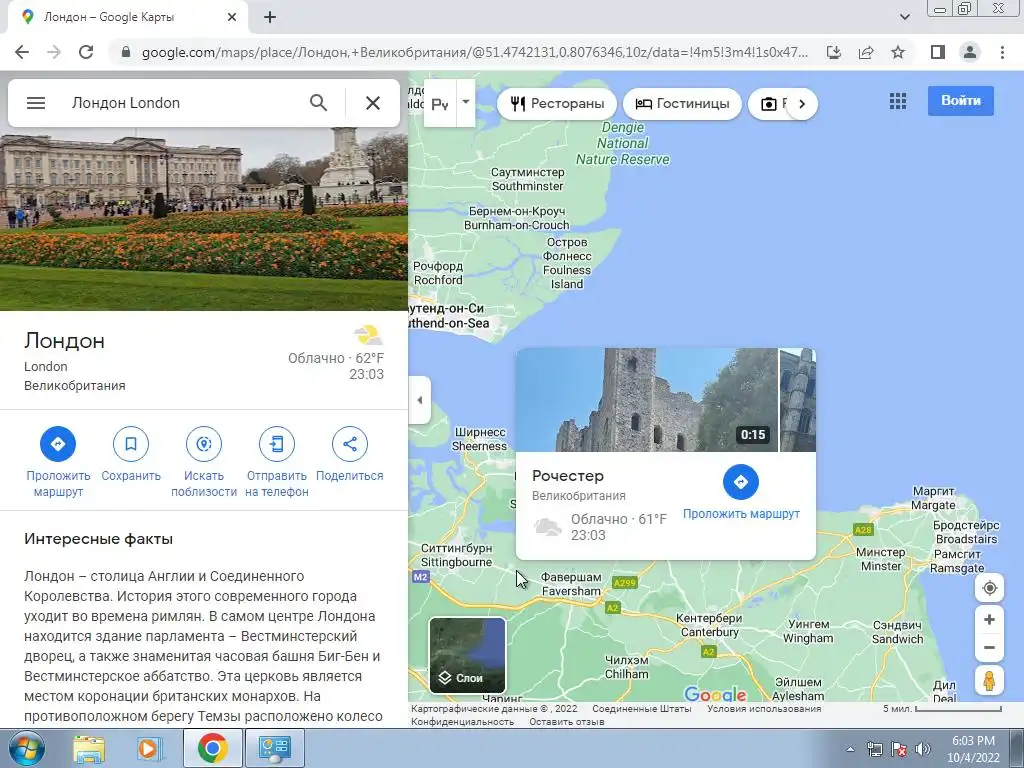This screenshot has width=1024, height=768.
Task: Bookmark the page with the star icon
Action: [898, 52]
